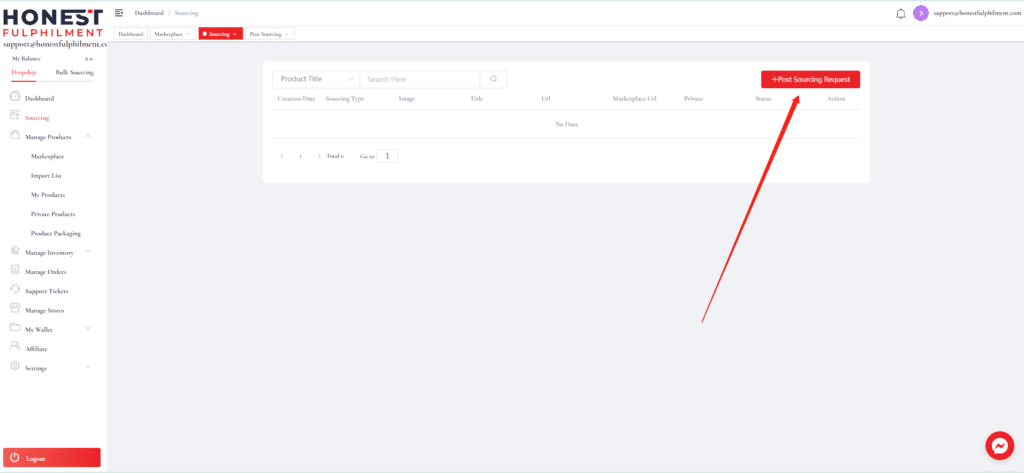Image resolution: width=1024 pixels, height=473 pixels.
Task: Click the Search Here input field
Action: pos(419,79)
